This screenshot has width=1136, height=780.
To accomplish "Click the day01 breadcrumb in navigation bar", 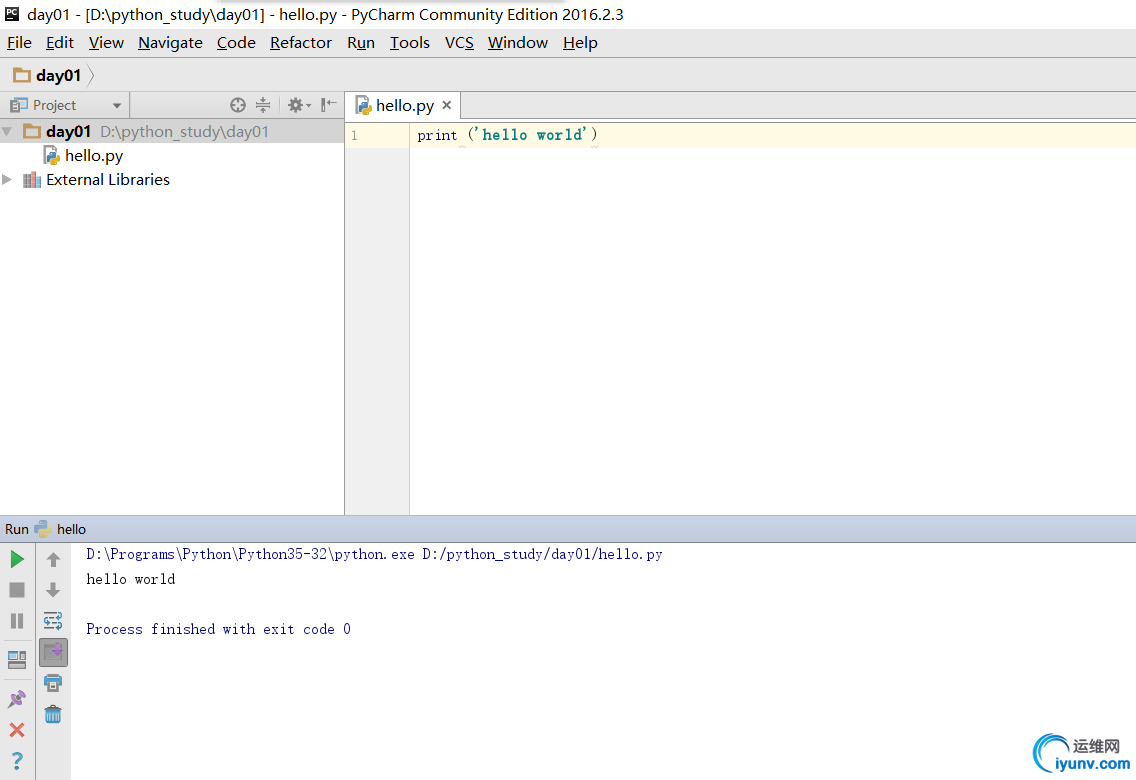I will click(48, 75).
